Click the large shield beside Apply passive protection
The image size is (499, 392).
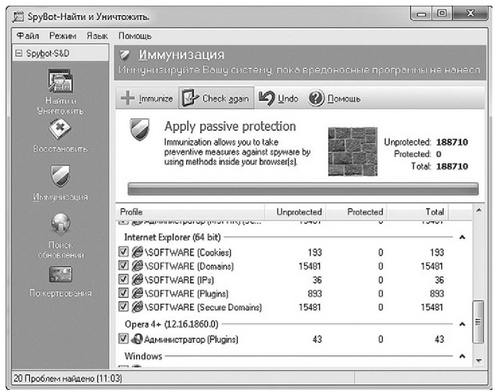[x=139, y=129]
